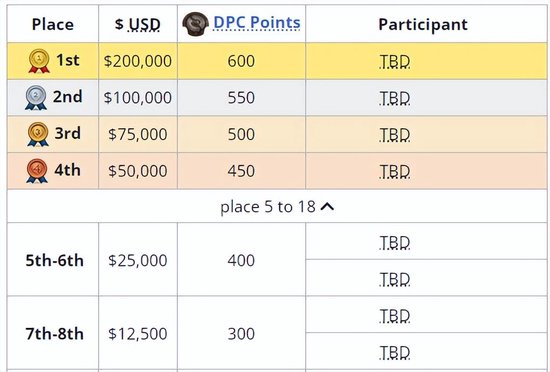Viewport: 550px width, 372px height.
Task: Click the 3rd place medal icon
Action: [38, 134]
